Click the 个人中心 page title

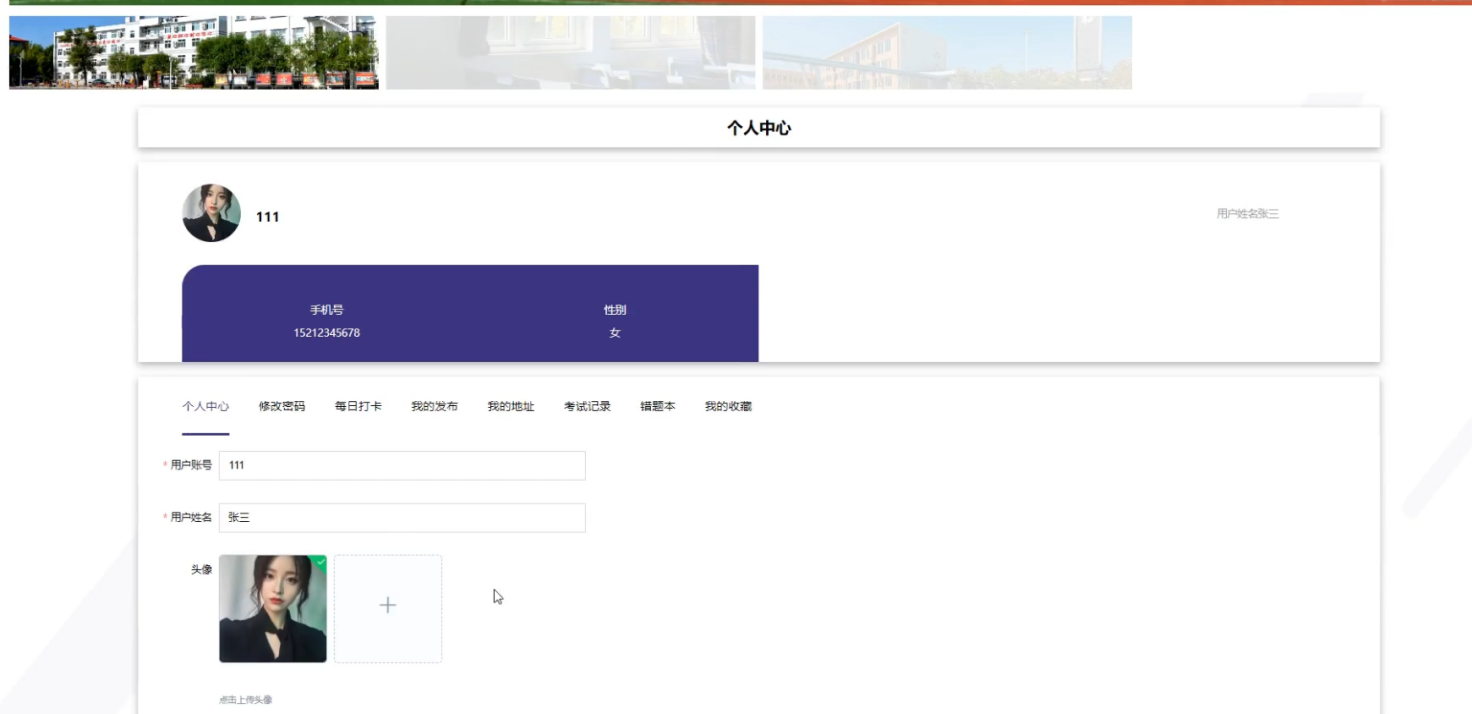tap(759, 128)
